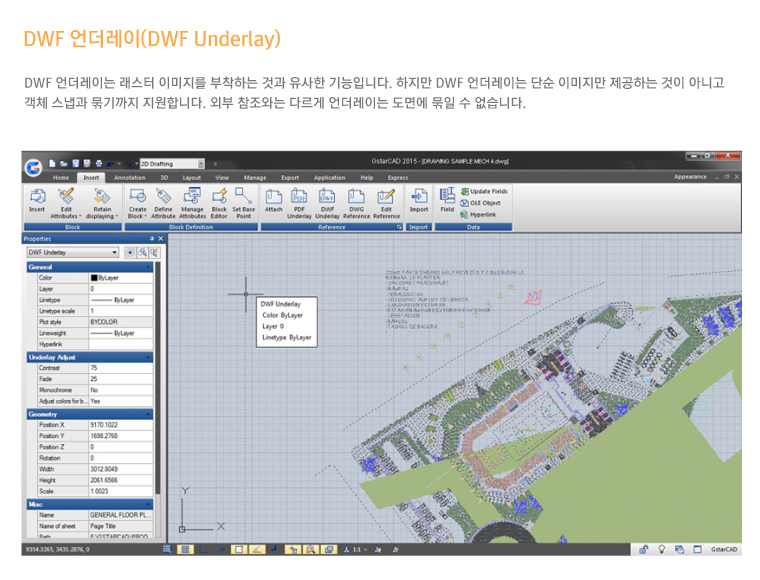This screenshot has width=760, height=580.
Task: Click the Define Attribute icon
Action: 163,200
